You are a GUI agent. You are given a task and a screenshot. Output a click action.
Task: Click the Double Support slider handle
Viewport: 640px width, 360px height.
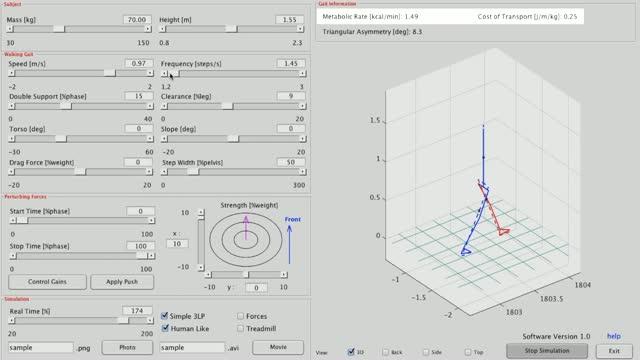pyautogui.click(x=65, y=106)
